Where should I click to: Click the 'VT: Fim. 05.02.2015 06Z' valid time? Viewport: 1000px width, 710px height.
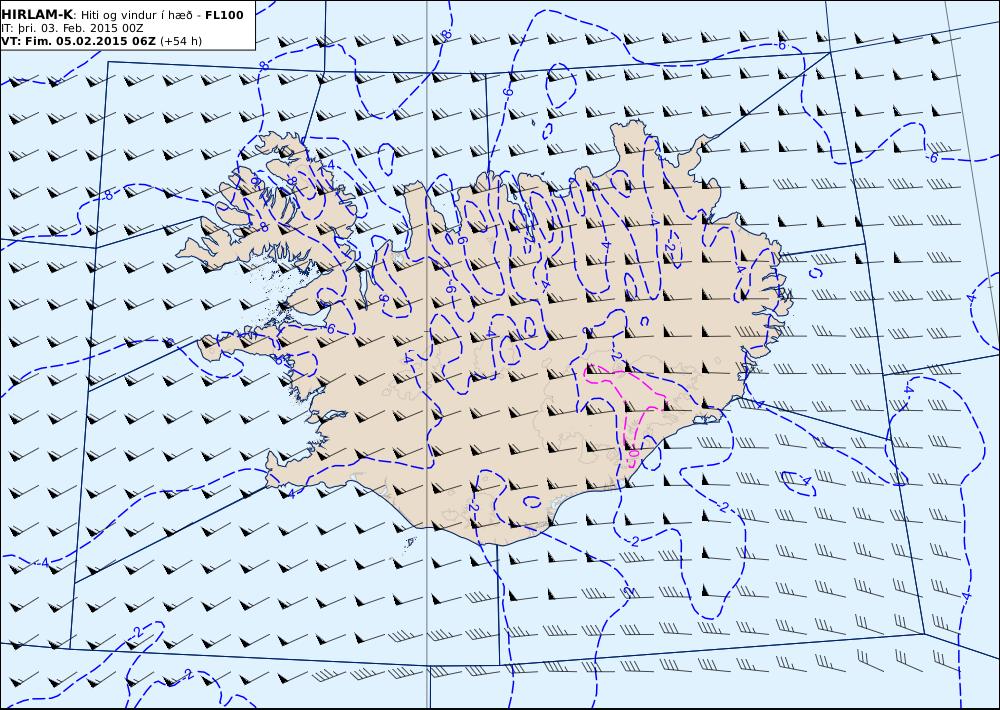[x=78, y=41]
